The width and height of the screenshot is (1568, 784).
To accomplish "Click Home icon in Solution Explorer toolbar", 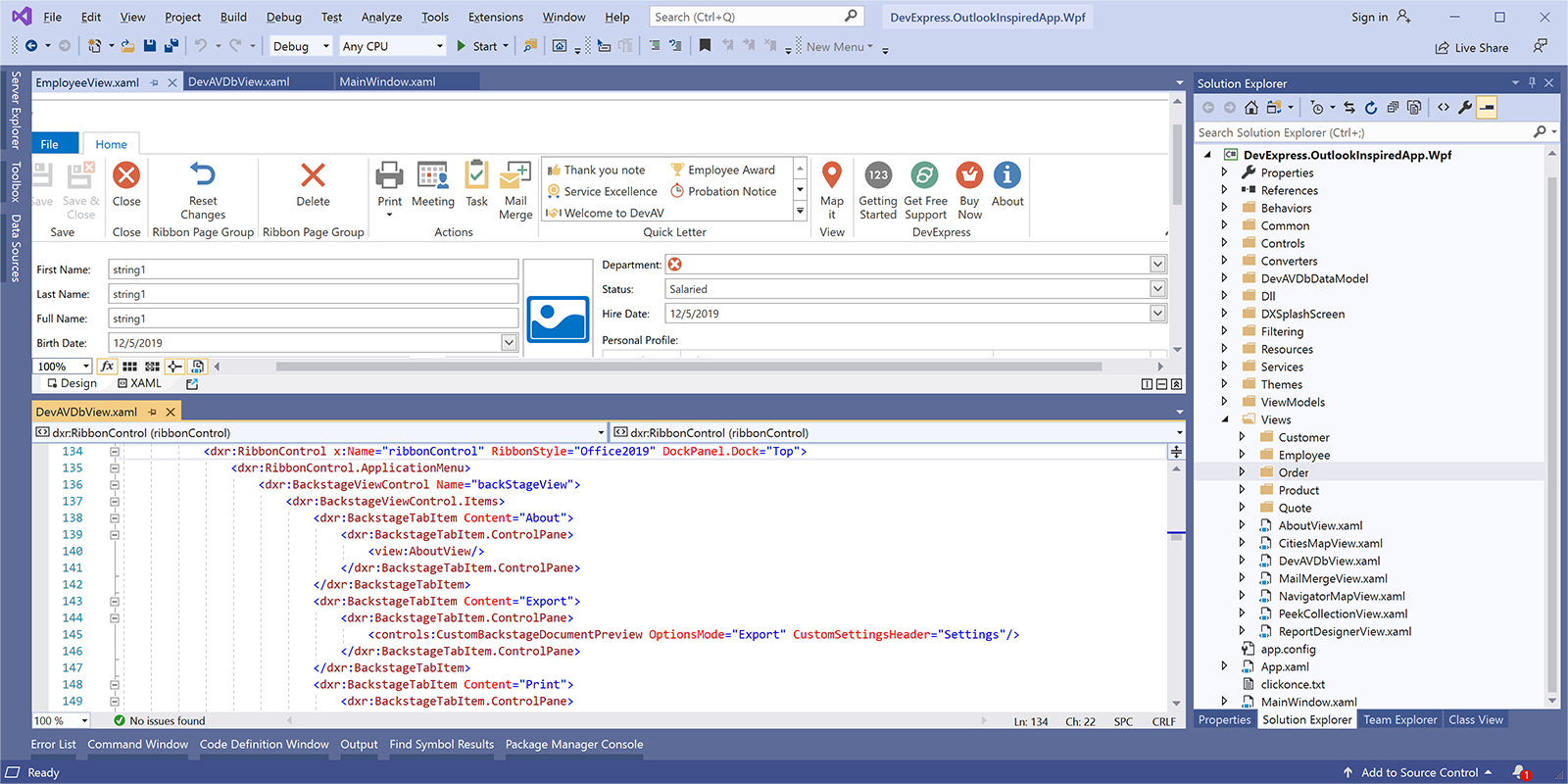I will pos(1251,108).
